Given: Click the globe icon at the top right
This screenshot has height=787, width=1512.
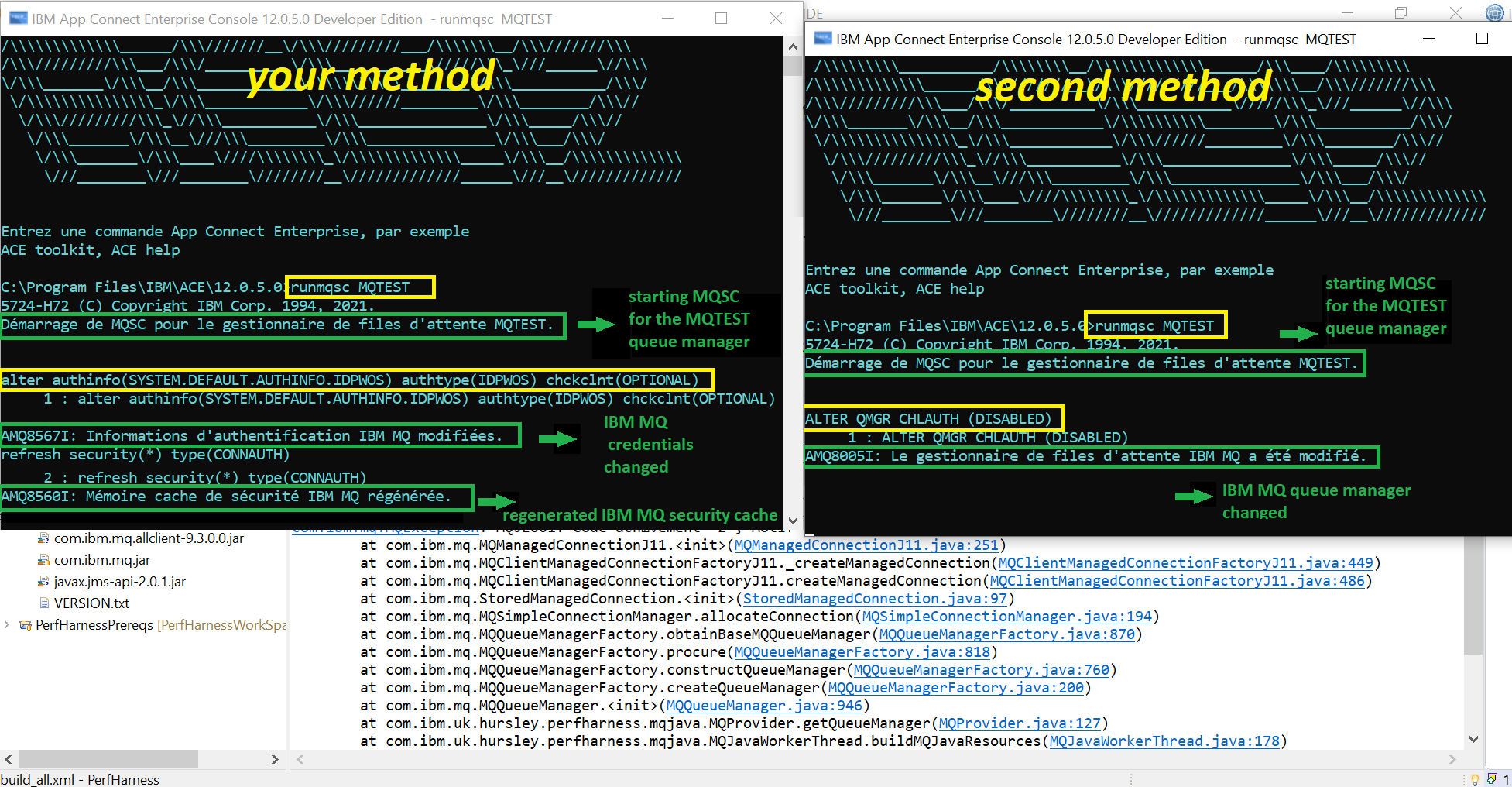Looking at the screenshot, I should 1495,12.
